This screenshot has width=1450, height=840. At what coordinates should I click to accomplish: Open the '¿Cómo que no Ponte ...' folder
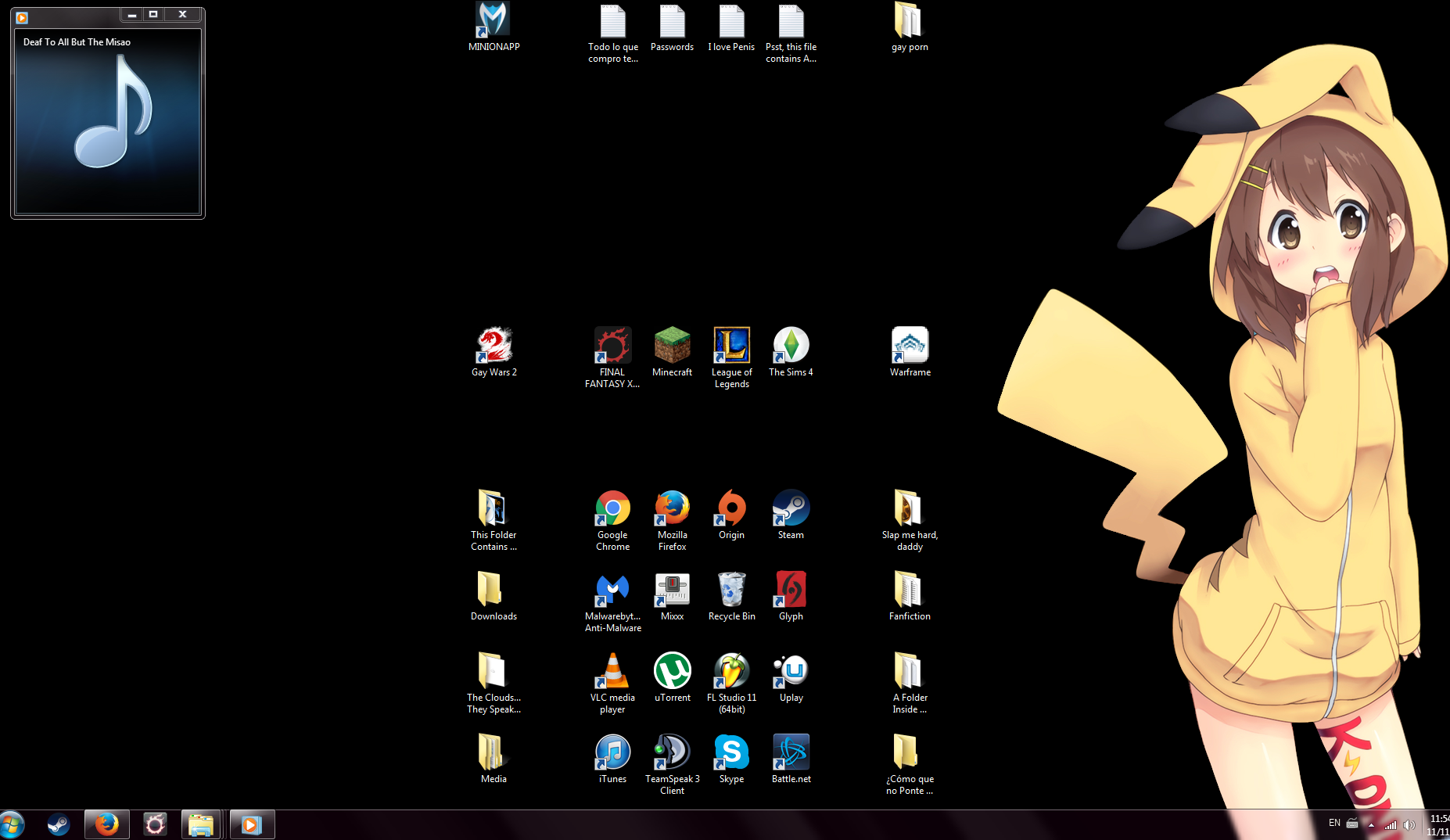(x=910, y=764)
